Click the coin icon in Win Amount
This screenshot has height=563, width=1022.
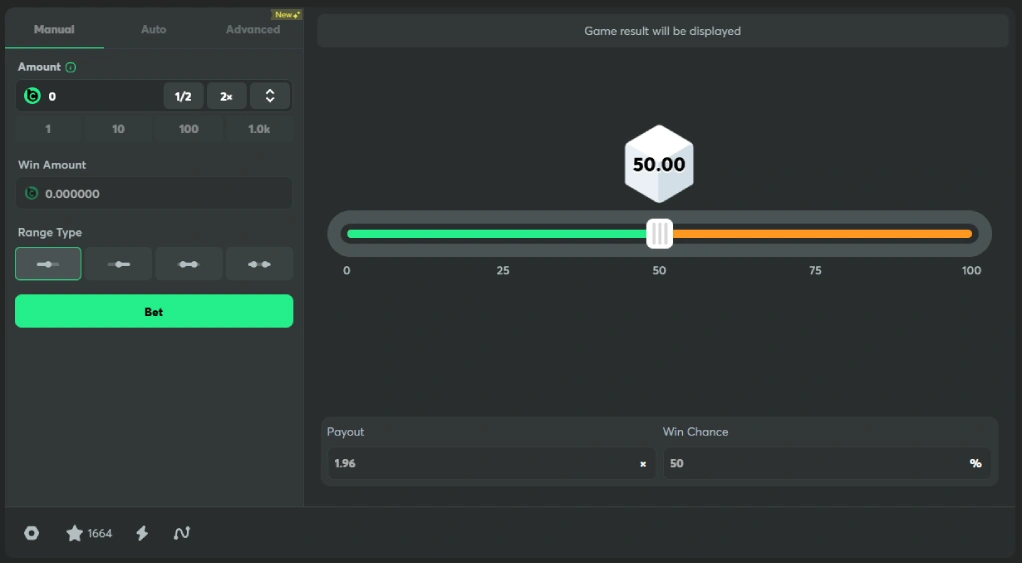(x=31, y=194)
